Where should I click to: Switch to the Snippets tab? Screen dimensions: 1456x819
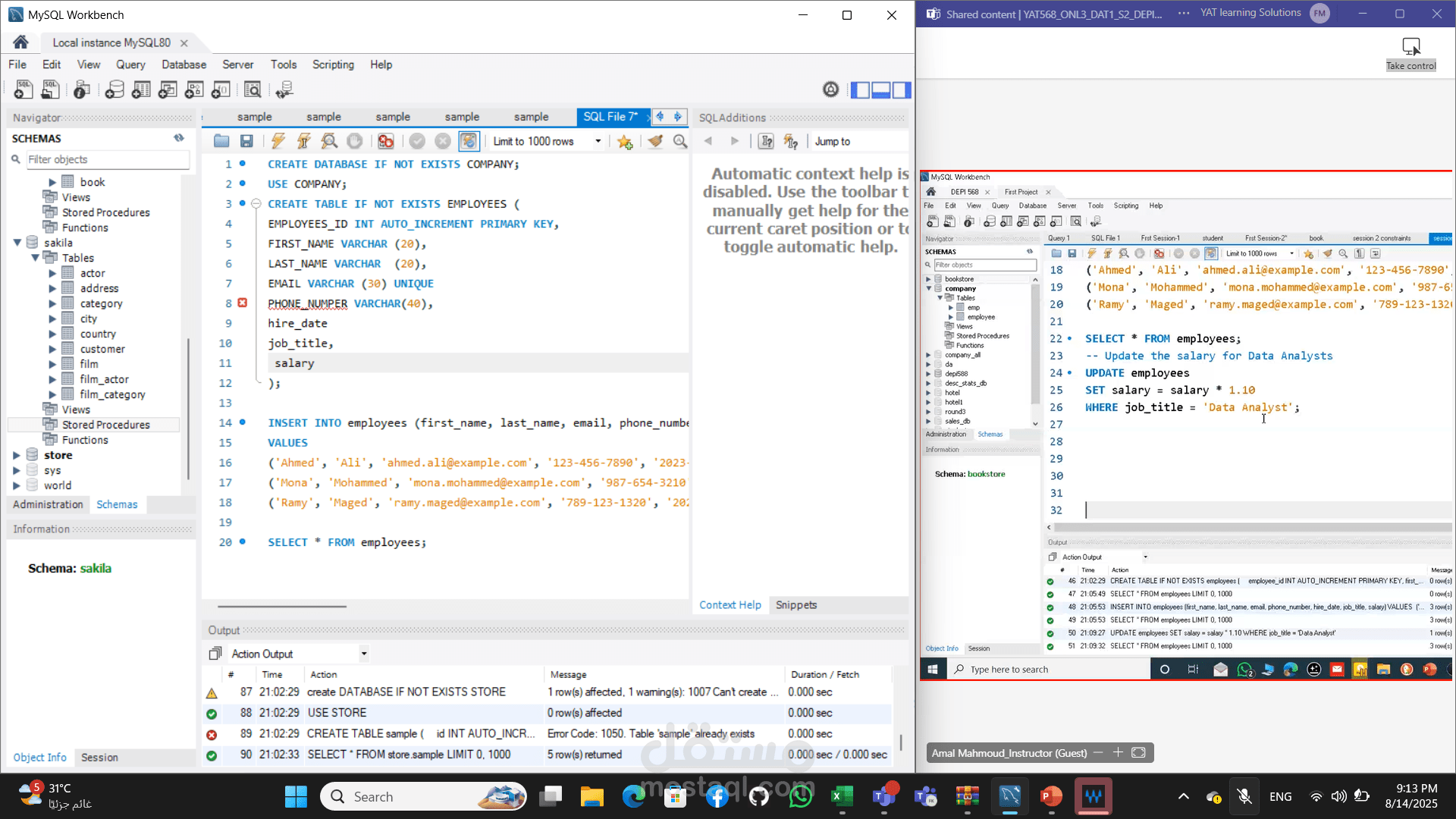tap(795, 605)
